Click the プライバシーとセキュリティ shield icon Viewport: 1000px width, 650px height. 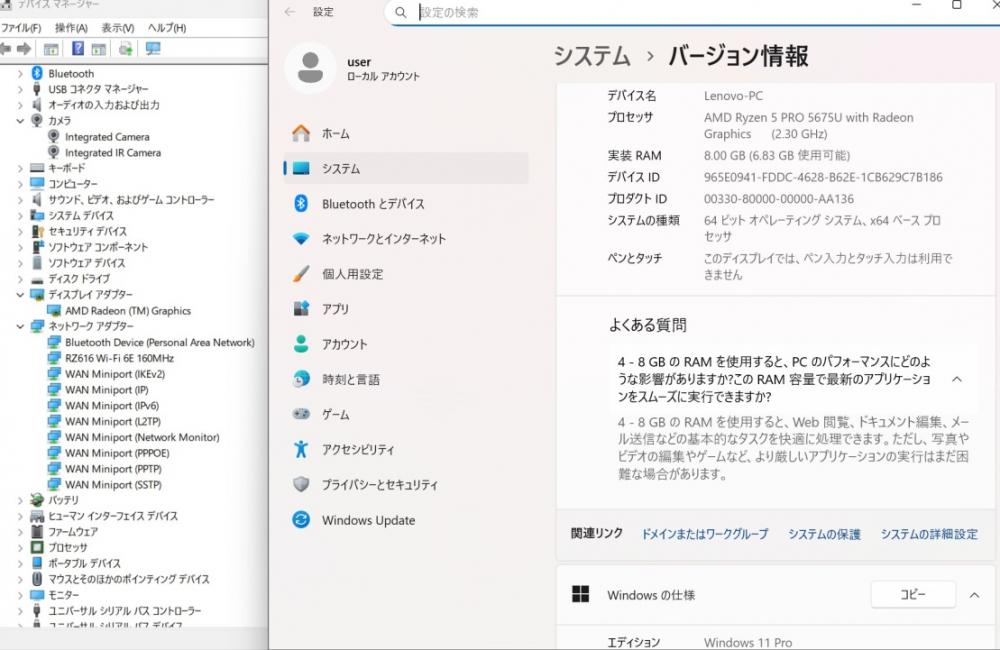[301, 485]
